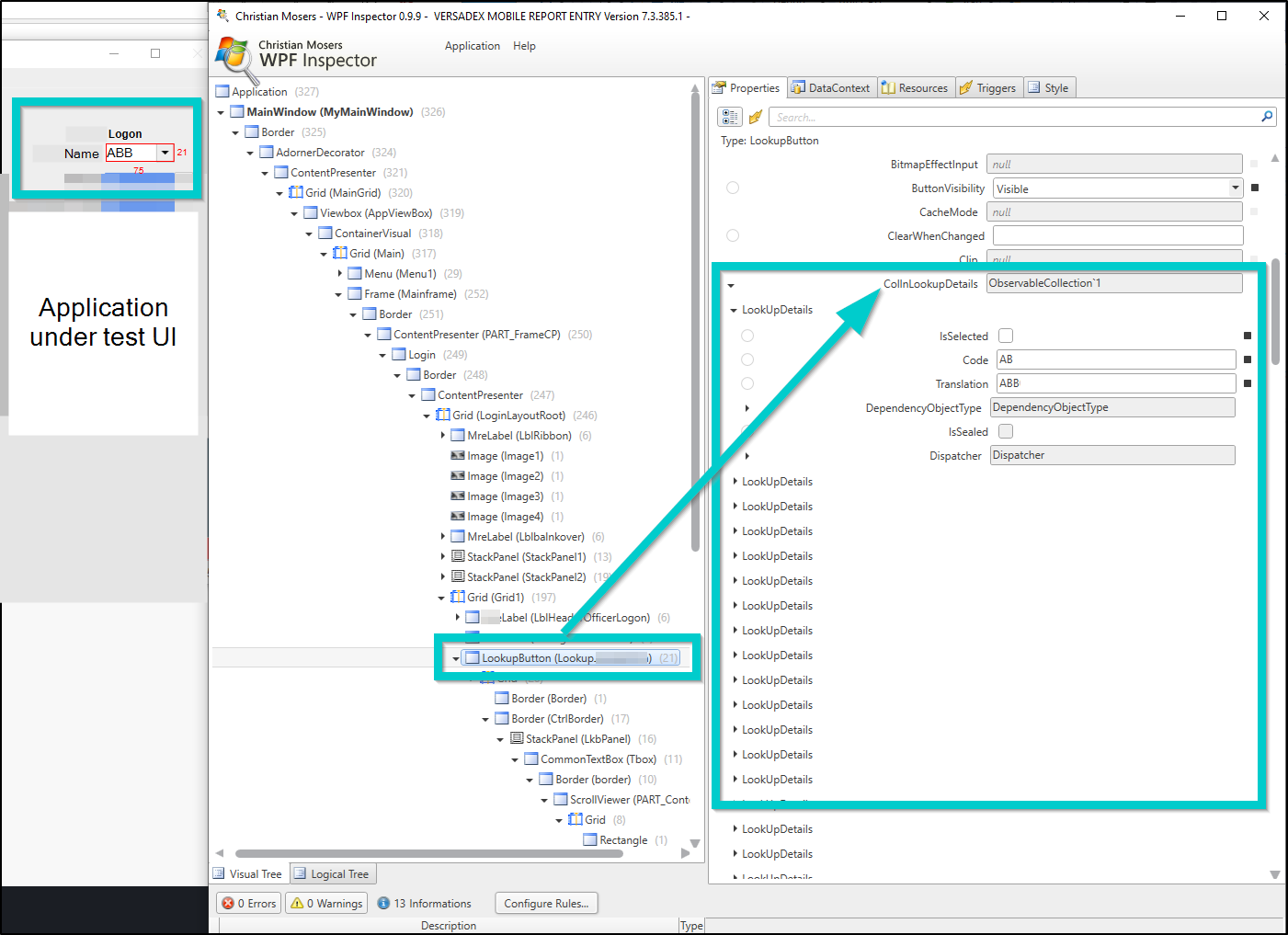This screenshot has width=1288, height=935.
Task: Click the blue information icon near 13 Informations
Action: click(384, 904)
